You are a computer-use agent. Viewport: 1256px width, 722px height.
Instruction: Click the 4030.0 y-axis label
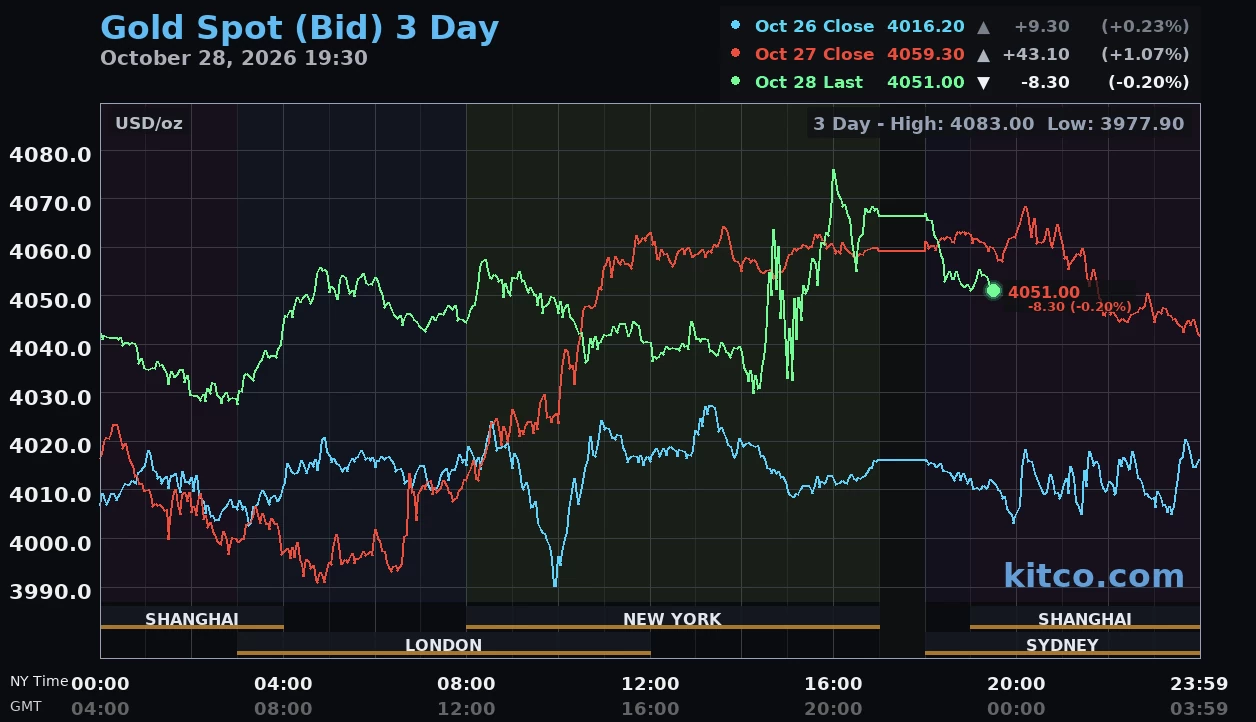(x=50, y=397)
